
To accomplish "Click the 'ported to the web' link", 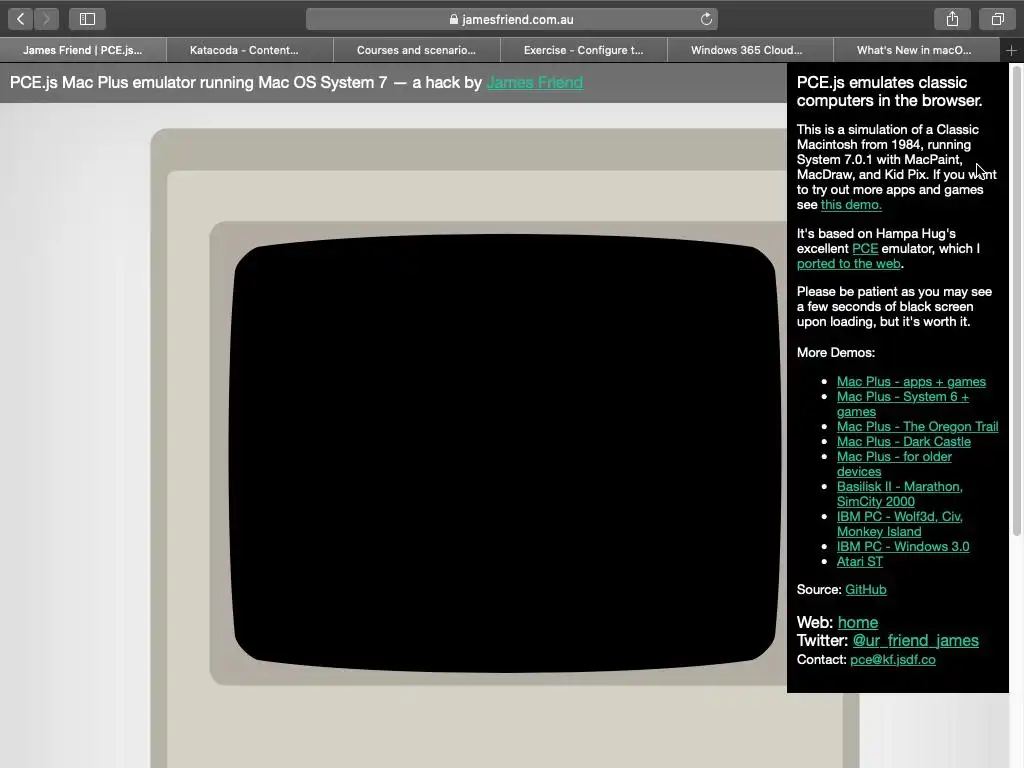I will (x=848, y=263).
